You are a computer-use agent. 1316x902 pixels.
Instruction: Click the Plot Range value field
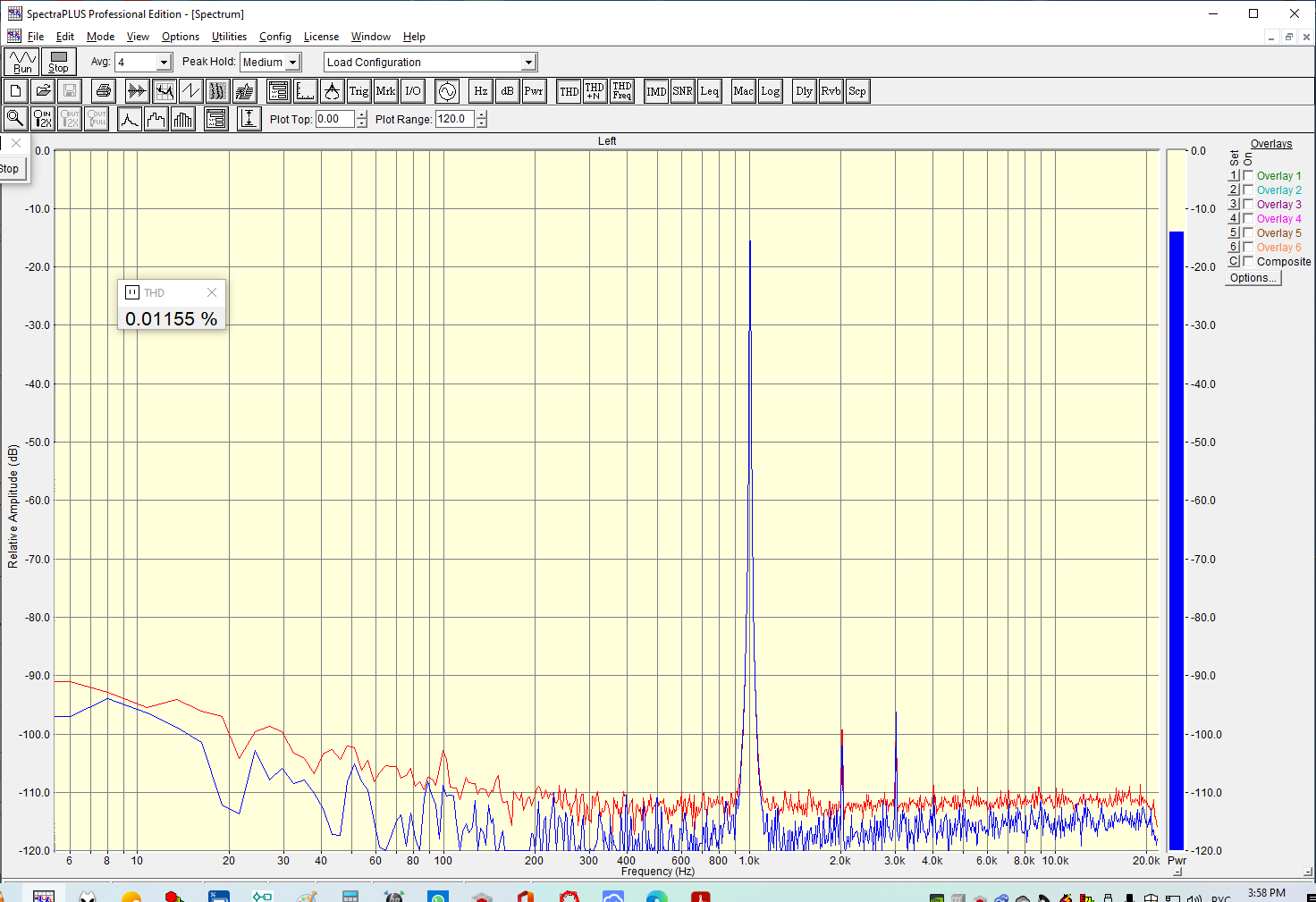click(x=455, y=119)
